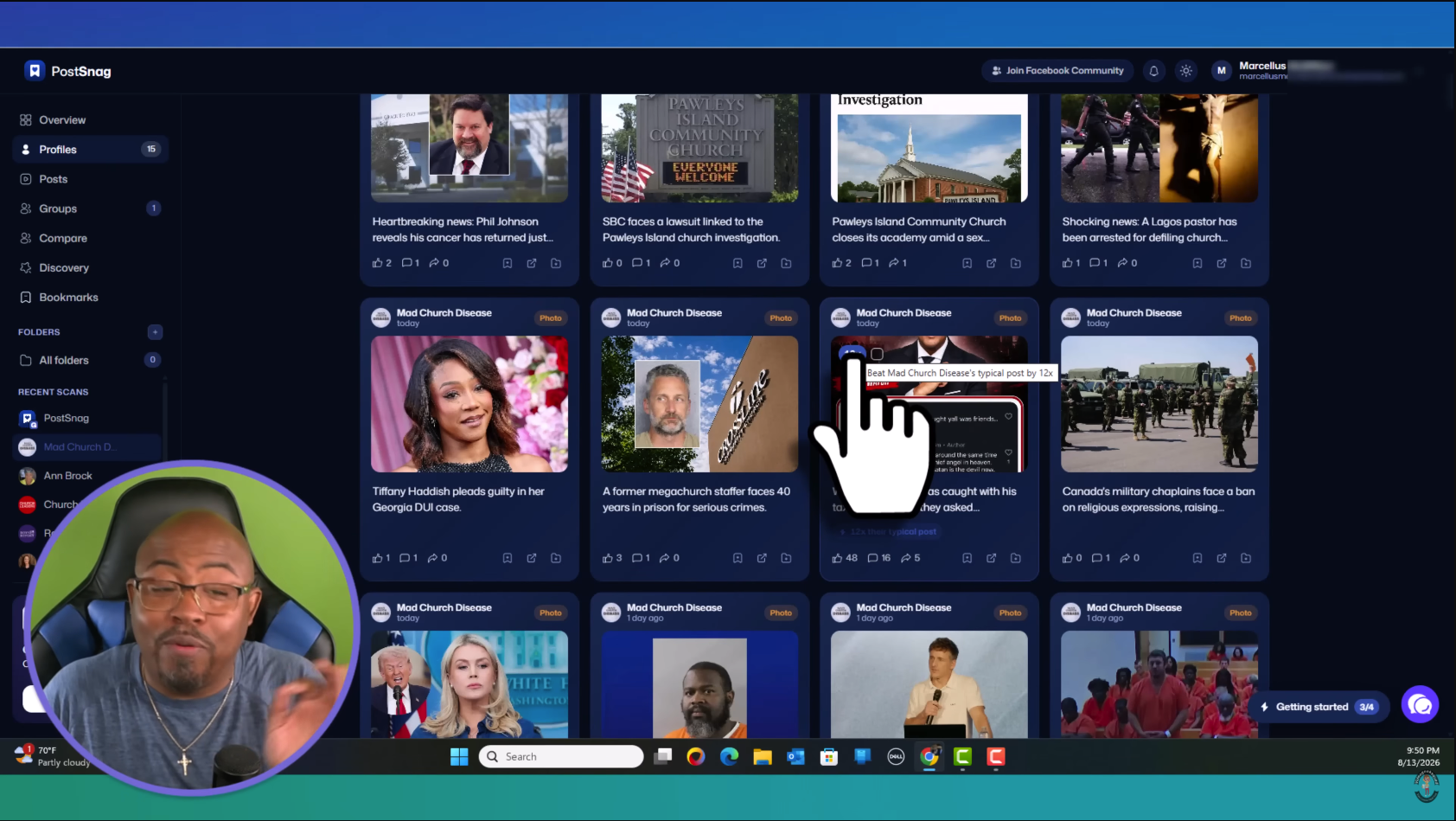This screenshot has width=1456, height=821.
Task: Save Pawleys Island academy post to folder
Action: point(1016,263)
